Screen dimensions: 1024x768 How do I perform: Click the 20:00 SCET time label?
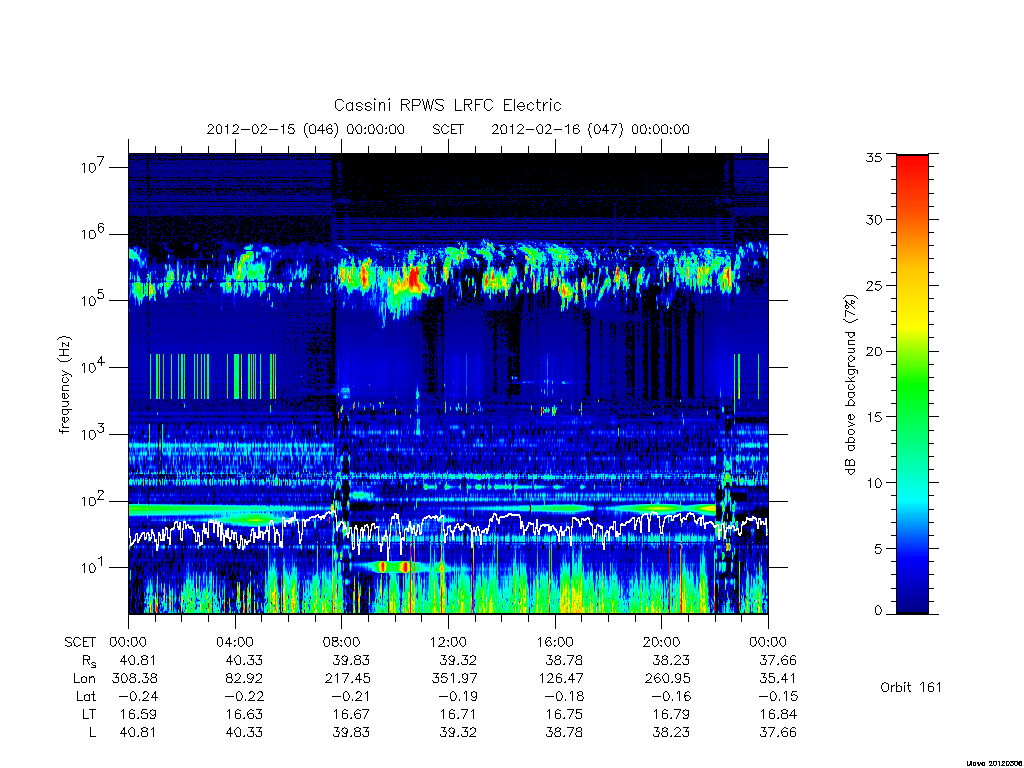point(661,642)
